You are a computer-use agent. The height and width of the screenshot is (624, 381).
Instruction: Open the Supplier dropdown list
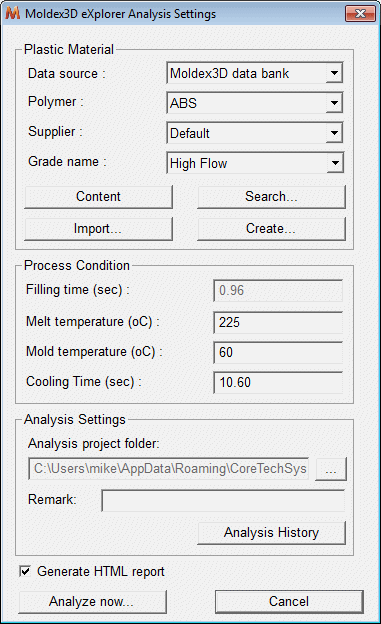pyautogui.click(x=255, y=133)
